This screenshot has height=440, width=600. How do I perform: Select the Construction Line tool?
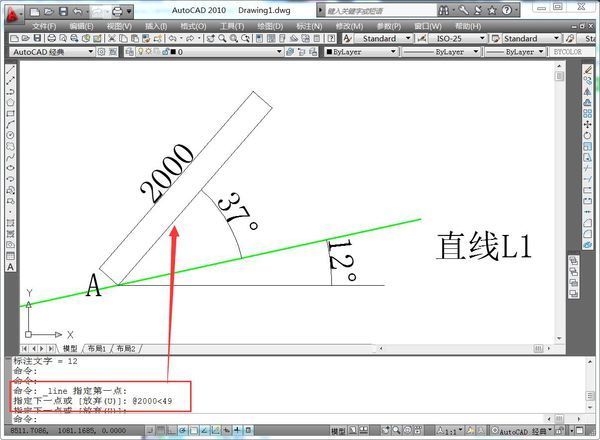10,80
